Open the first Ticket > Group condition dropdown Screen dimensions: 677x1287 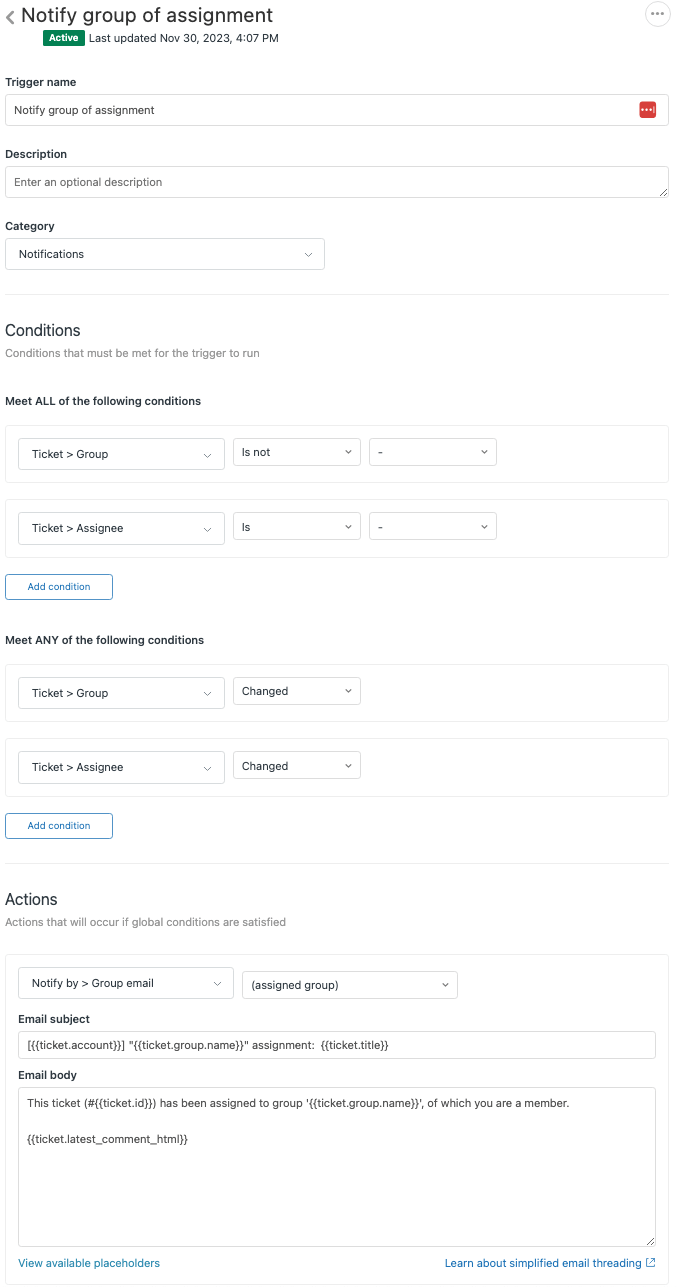120,454
